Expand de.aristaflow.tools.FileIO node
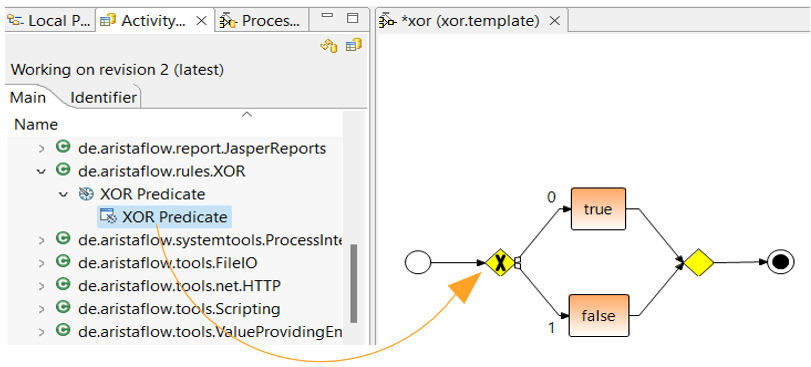Viewport: 811px width, 367px height. point(41,264)
